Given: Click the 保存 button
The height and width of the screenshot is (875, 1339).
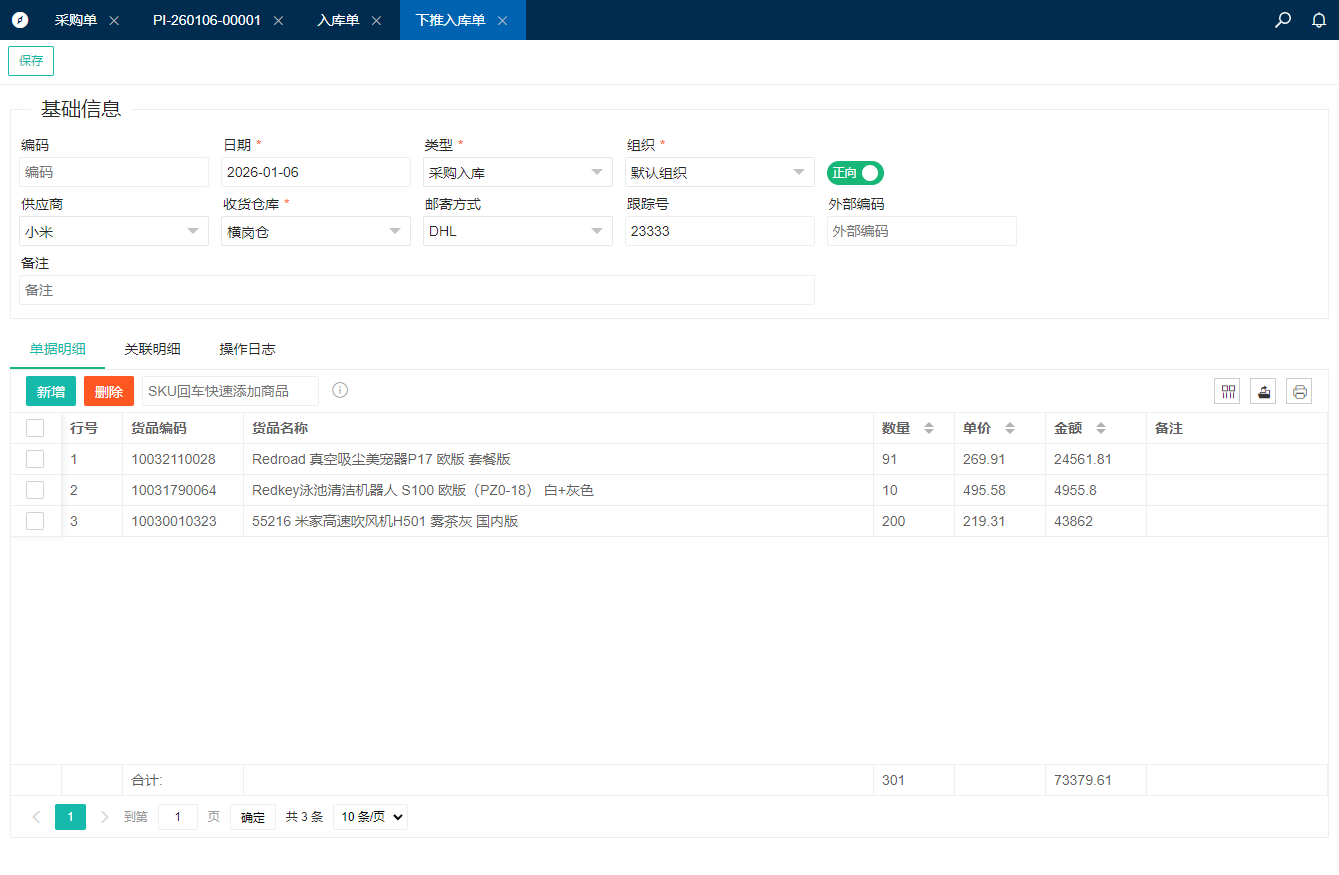Looking at the screenshot, I should pyautogui.click(x=31, y=60).
